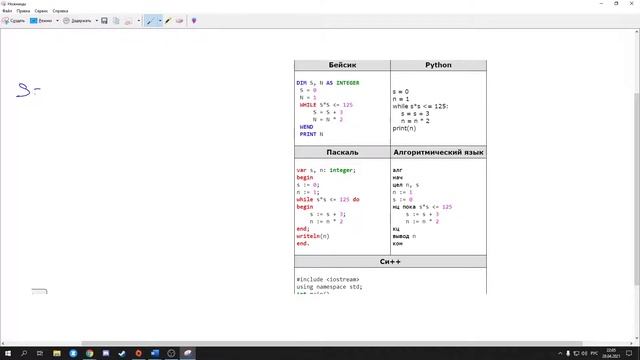Open Zoom app from taskbar
Screen dimensions: 640x360
[73, 353]
